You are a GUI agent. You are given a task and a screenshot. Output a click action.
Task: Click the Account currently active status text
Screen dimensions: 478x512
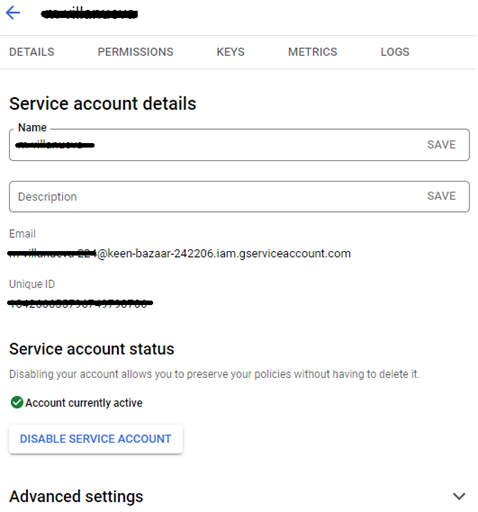(x=84, y=403)
